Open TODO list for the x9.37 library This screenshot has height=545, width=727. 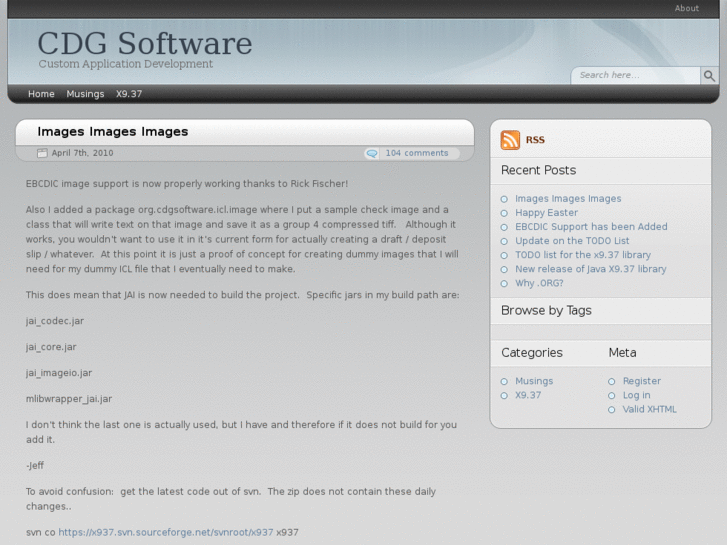click(x=583, y=255)
